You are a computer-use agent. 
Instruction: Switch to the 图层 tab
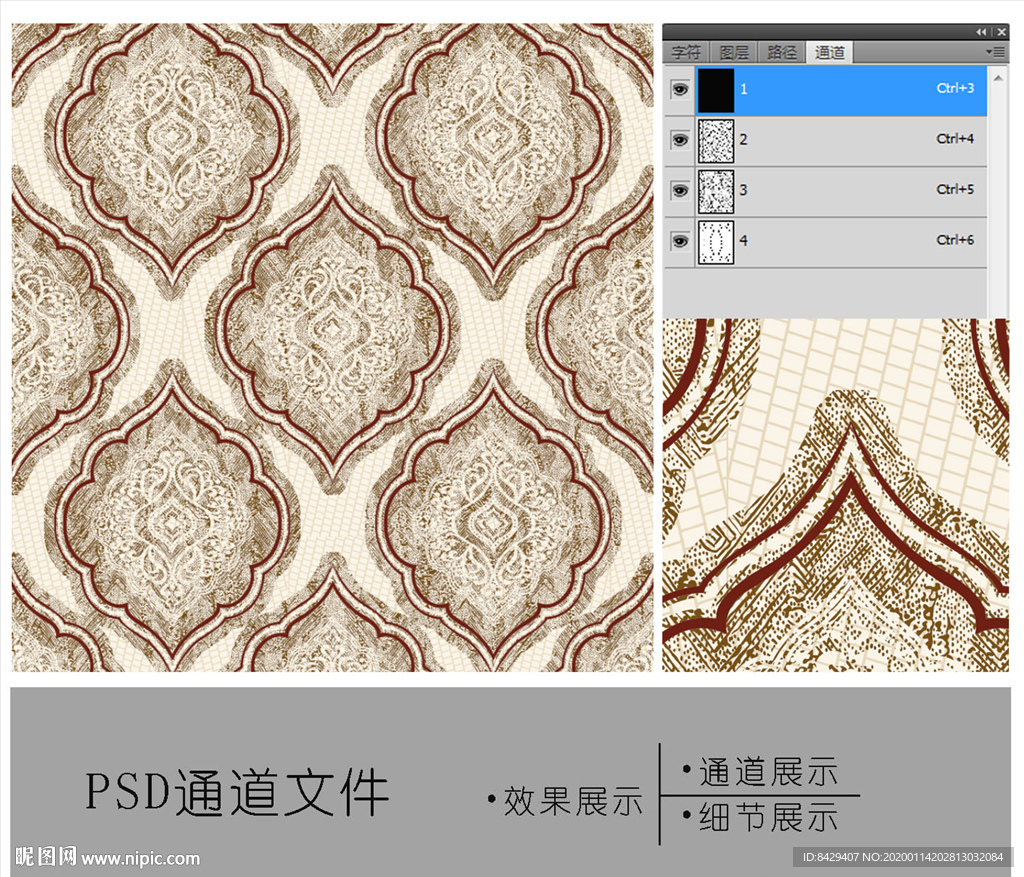(x=734, y=52)
